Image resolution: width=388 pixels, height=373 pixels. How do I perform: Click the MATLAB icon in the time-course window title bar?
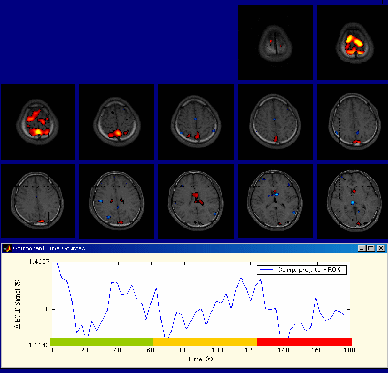click(x=7, y=248)
